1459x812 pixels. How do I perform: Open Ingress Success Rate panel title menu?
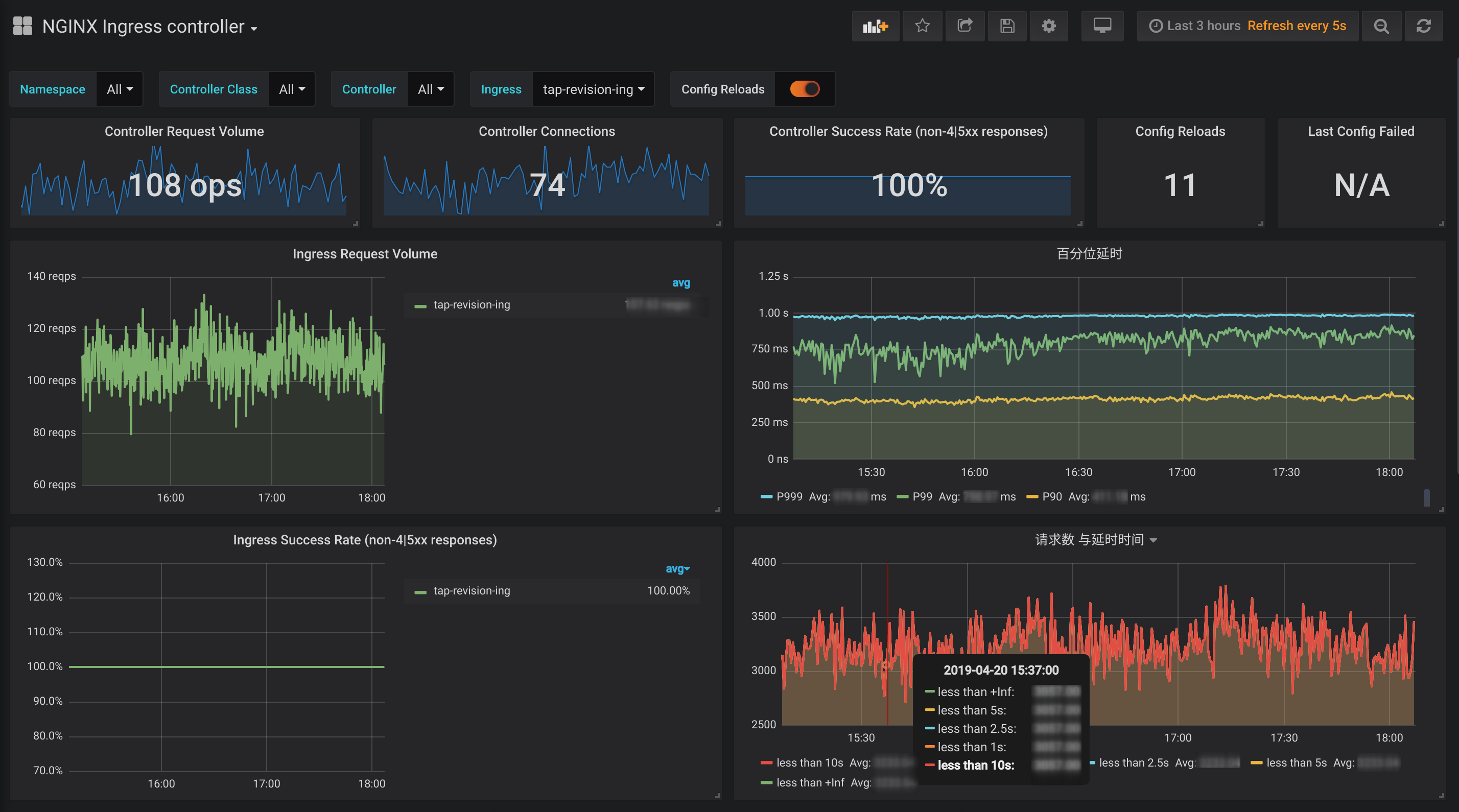tap(365, 540)
